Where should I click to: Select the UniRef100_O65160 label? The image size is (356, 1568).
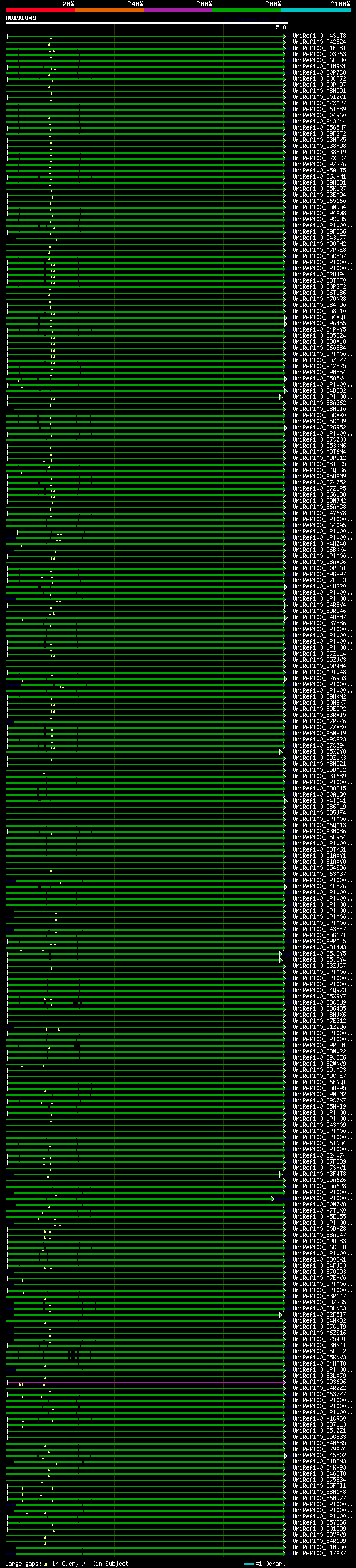pos(319,201)
